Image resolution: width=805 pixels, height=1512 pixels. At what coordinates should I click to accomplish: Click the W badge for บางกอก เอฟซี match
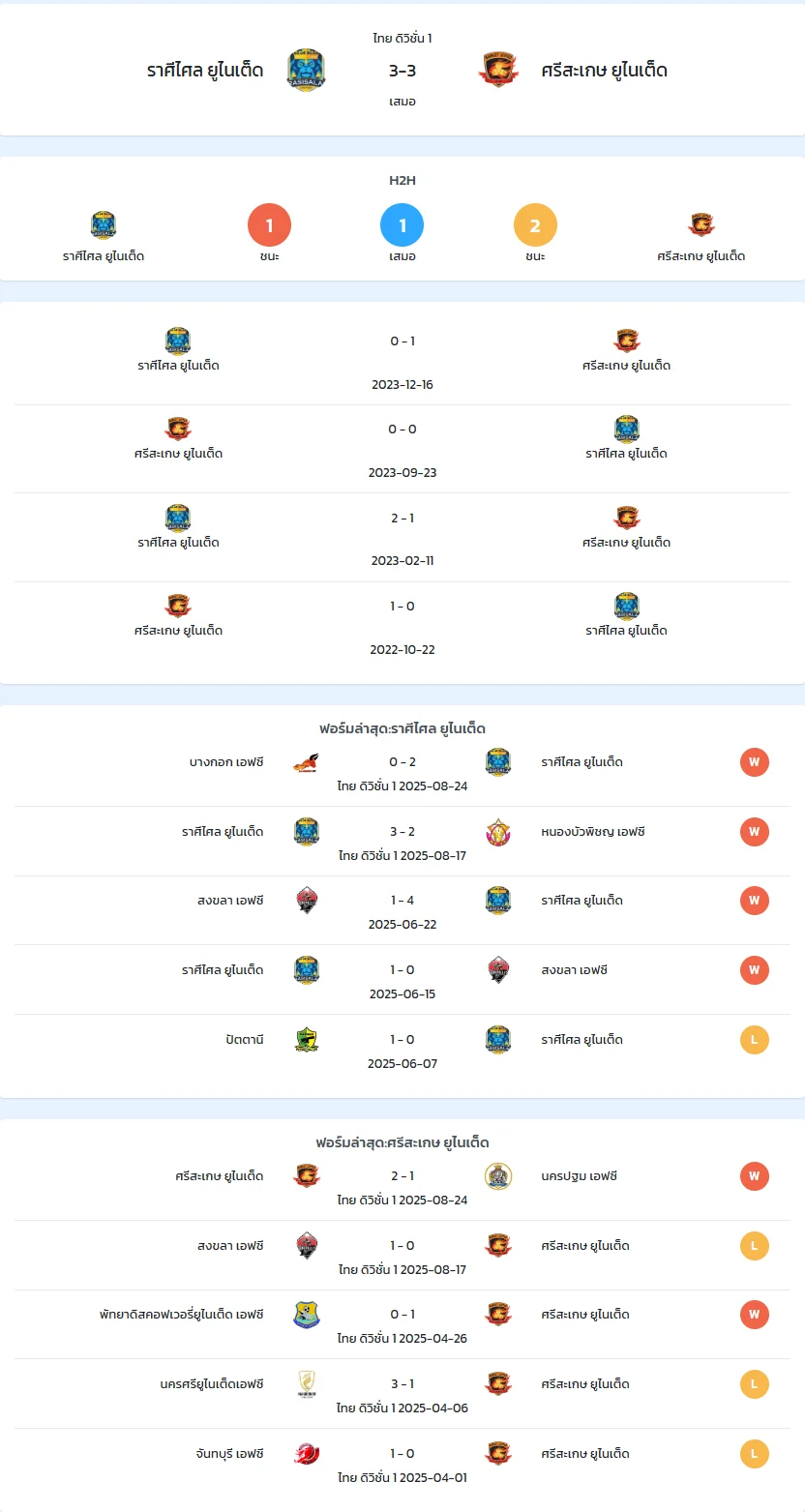755,762
